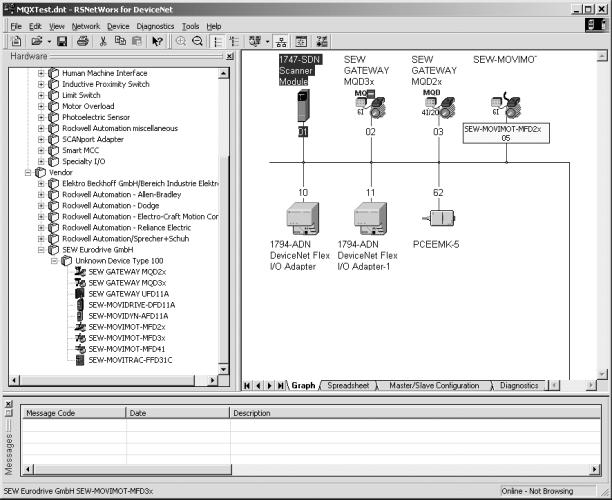Image resolution: width=612 pixels, height=500 pixels.
Task: Expand the Motor Overload category
Action: [x=41, y=106]
